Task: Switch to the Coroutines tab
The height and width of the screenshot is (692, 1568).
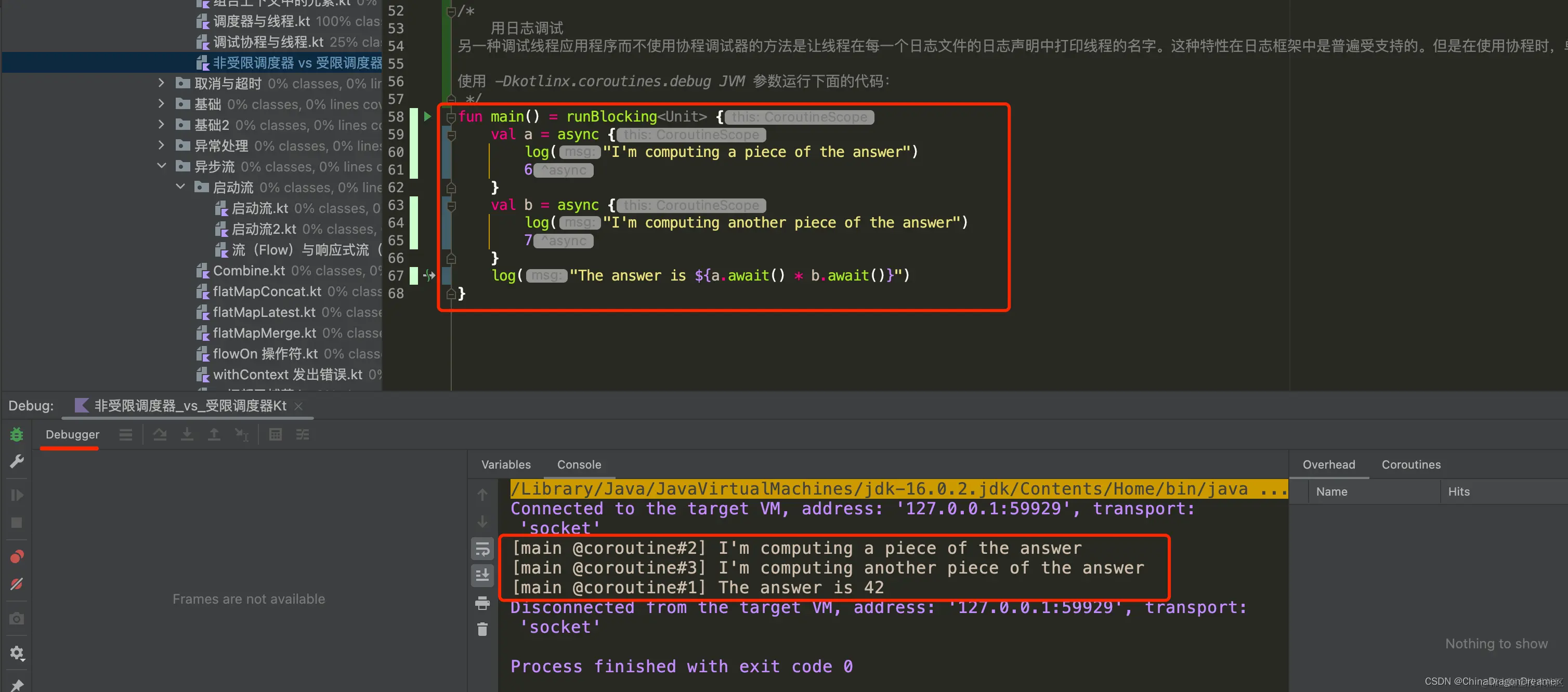Action: (1410, 464)
